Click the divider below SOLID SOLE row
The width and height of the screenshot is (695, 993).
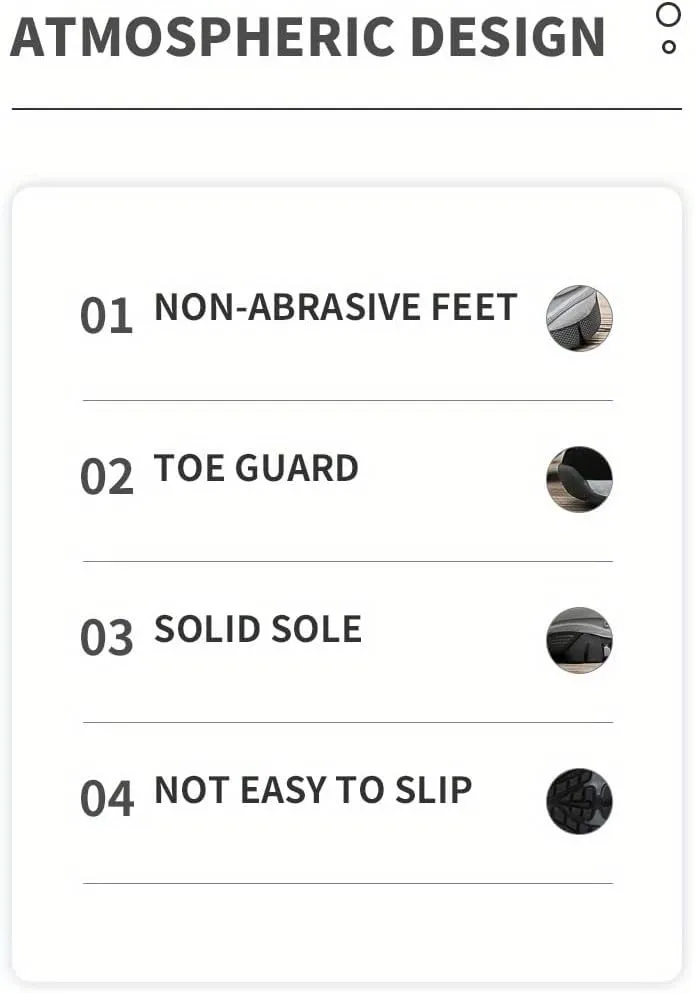click(348, 722)
